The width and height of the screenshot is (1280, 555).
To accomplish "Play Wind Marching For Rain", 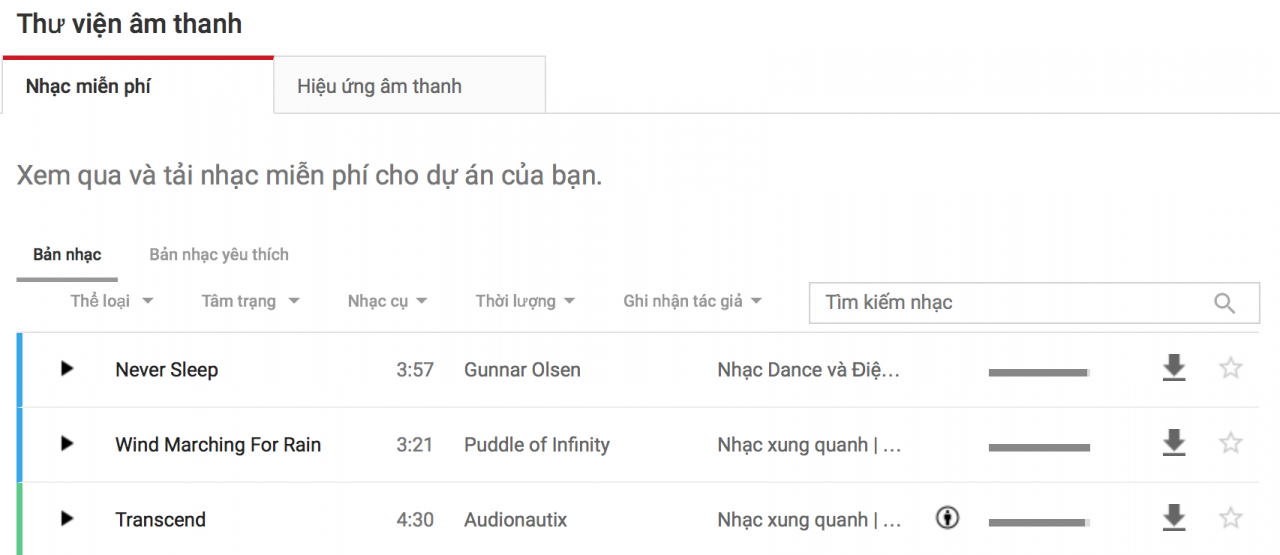I will tap(67, 443).
